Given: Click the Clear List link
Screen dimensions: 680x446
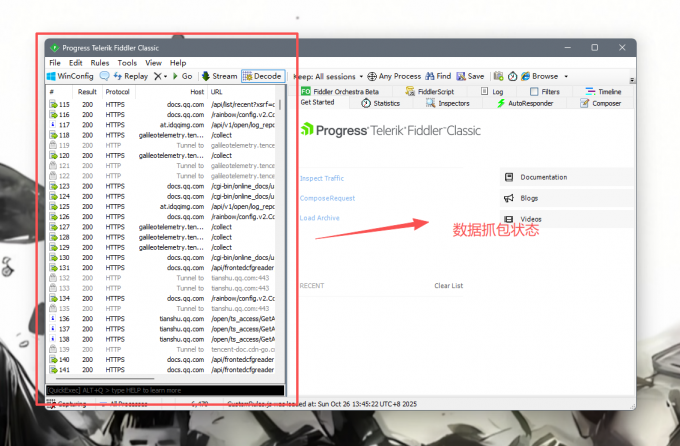Looking at the screenshot, I should (448, 285).
